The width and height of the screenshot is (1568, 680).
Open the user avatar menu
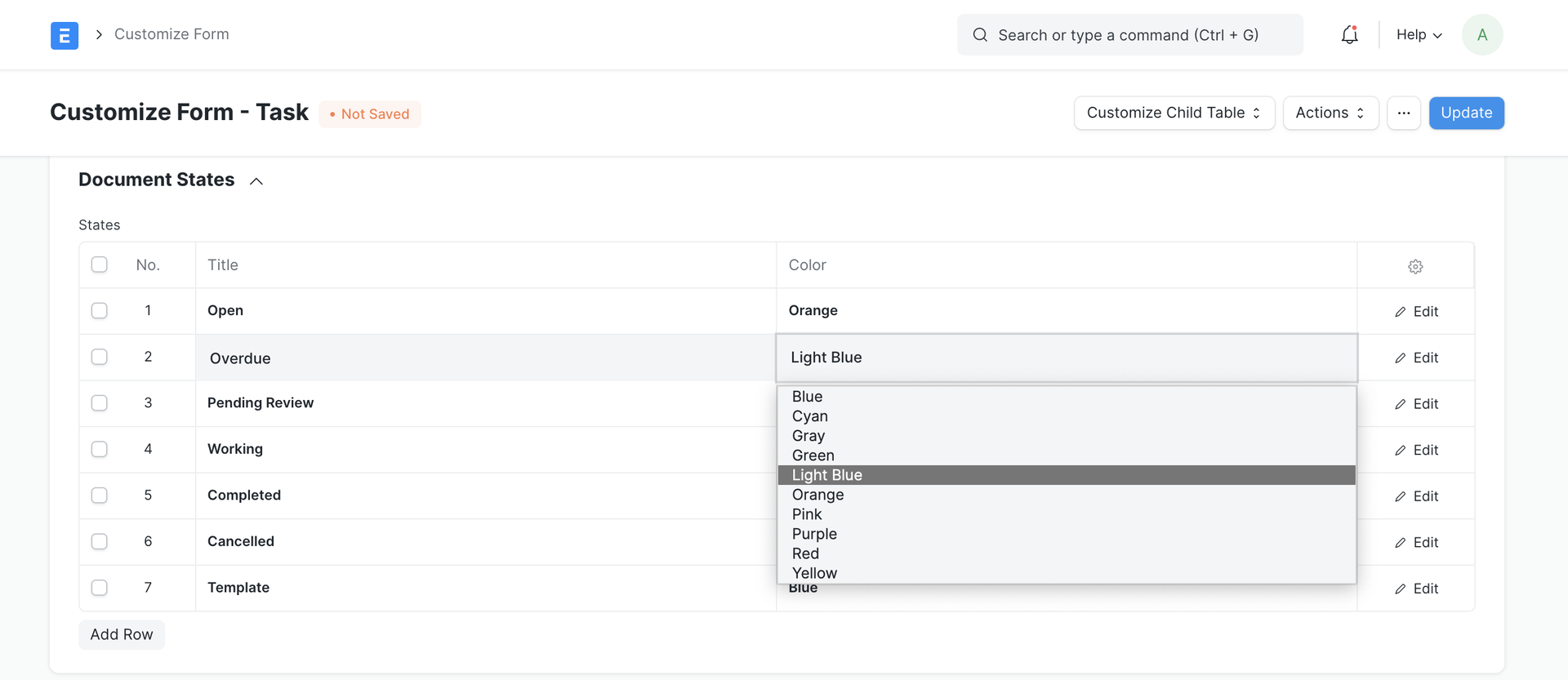click(1481, 35)
